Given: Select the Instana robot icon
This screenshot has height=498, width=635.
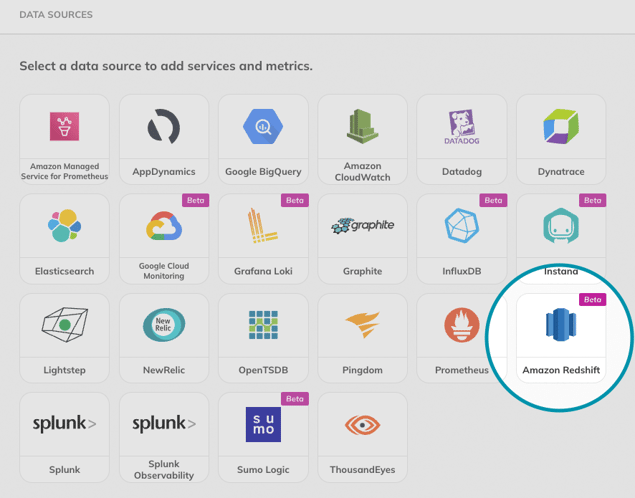Looking at the screenshot, I should pos(561,226).
